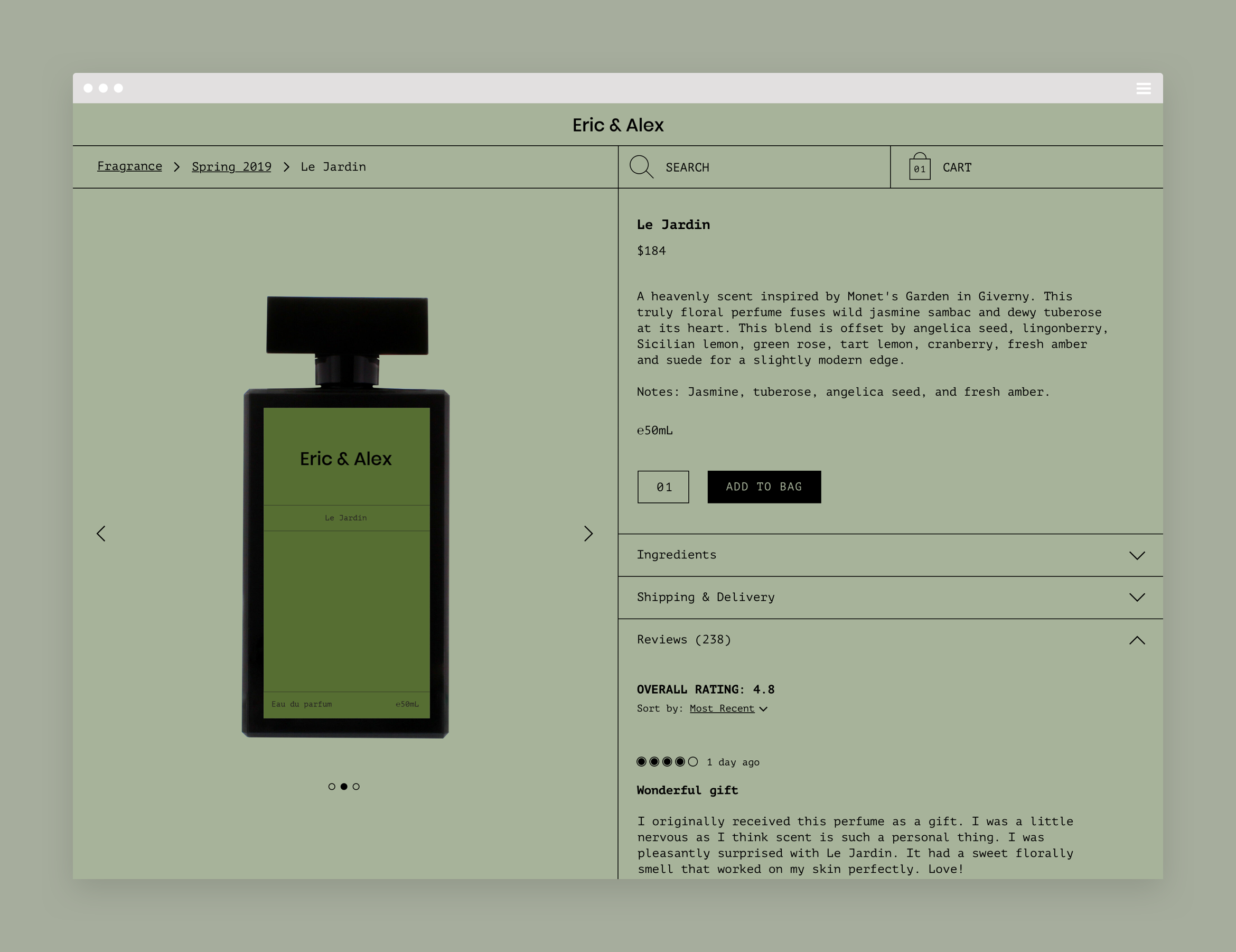Image resolution: width=1236 pixels, height=952 pixels.
Task: Go to next product image arrow
Action: pyautogui.click(x=588, y=533)
